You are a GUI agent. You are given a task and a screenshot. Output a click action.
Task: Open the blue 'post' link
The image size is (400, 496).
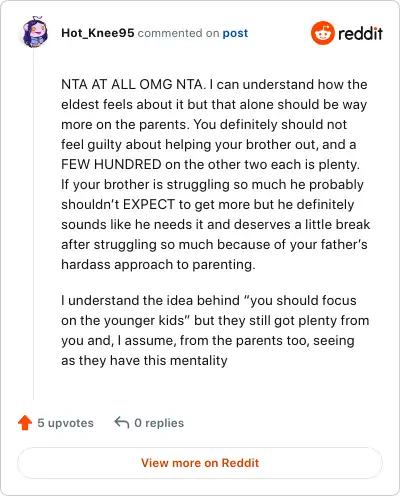tap(235, 33)
